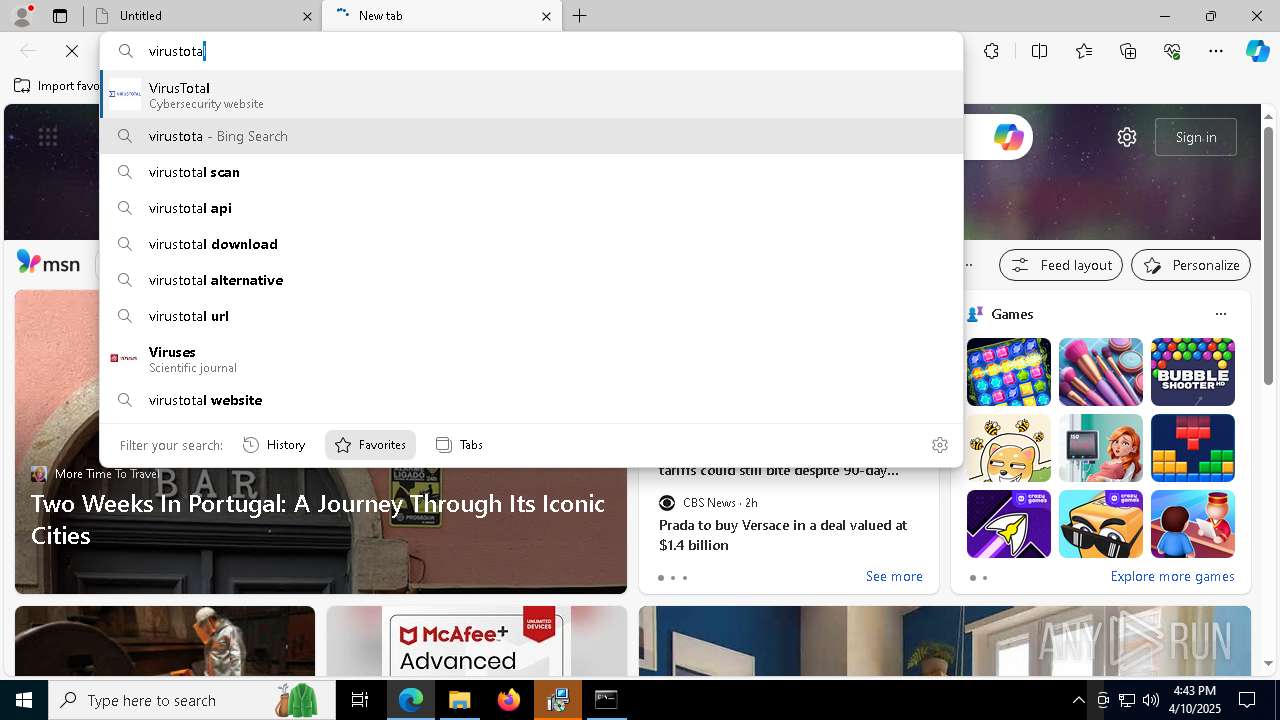Open Browser essentials heart icon
The width and height of the screenshot is (1280, 720).
point(1172,51)
